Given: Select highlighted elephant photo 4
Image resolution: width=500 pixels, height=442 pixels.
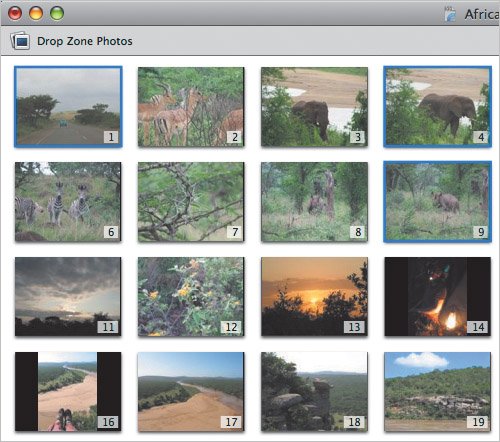Looking at the screenshot, I should click(x=437, y=107).
